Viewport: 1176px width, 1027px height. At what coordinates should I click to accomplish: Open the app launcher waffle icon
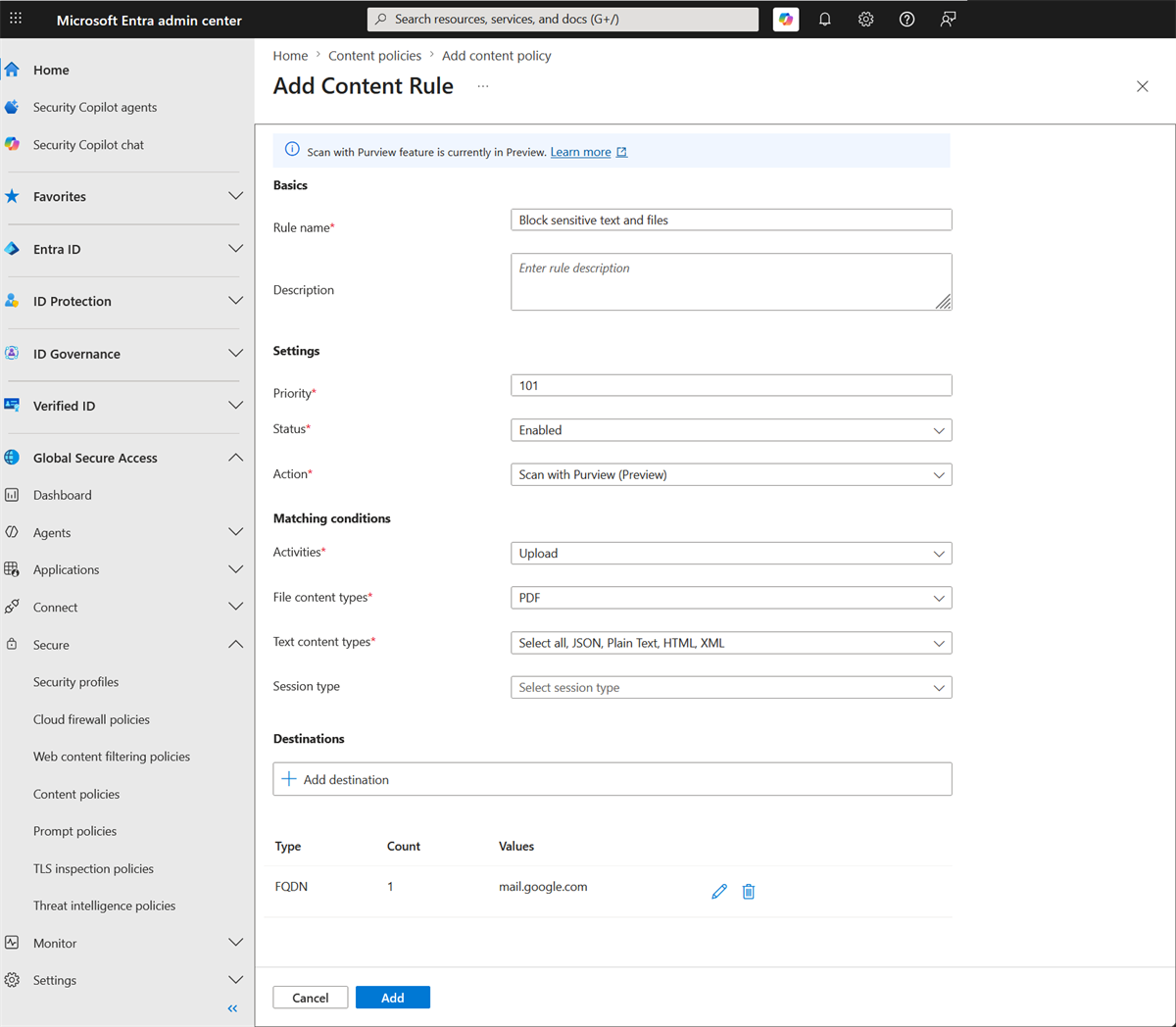(16, 19)
